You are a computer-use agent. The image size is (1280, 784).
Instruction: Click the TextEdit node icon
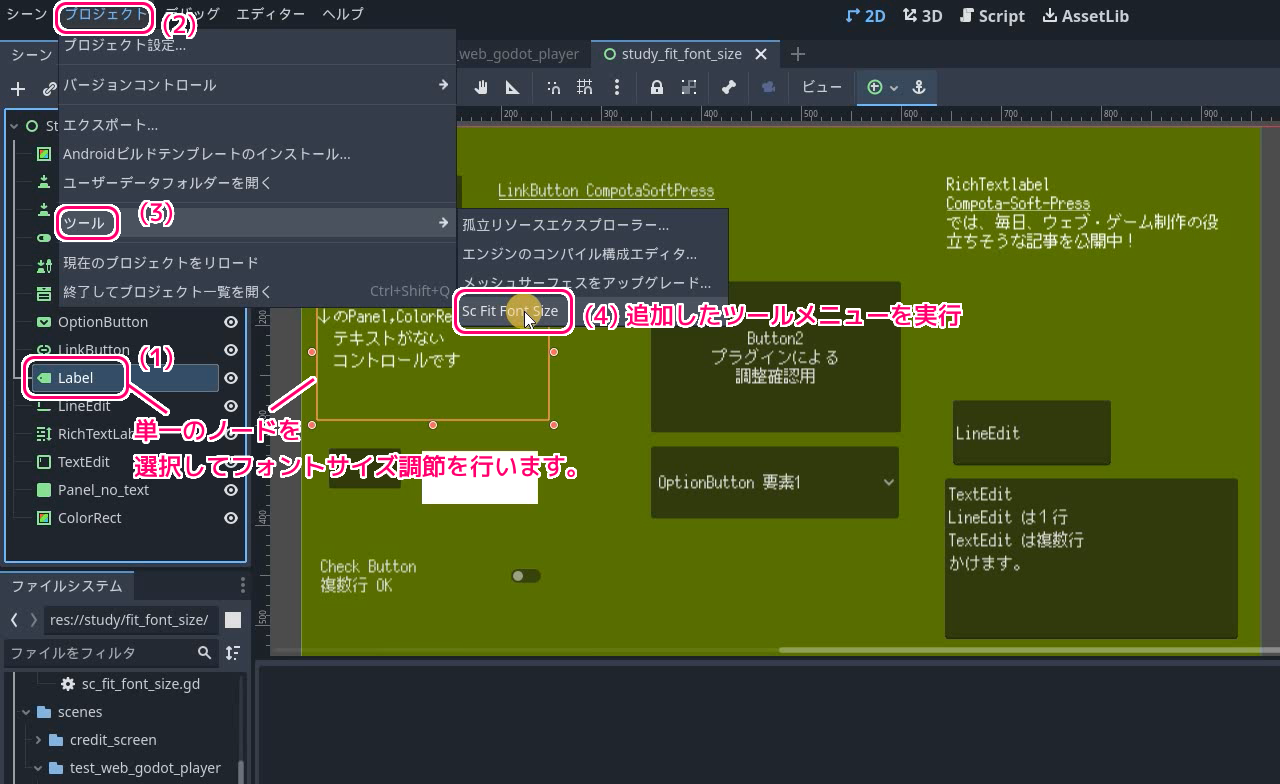[x=44, y=462]
